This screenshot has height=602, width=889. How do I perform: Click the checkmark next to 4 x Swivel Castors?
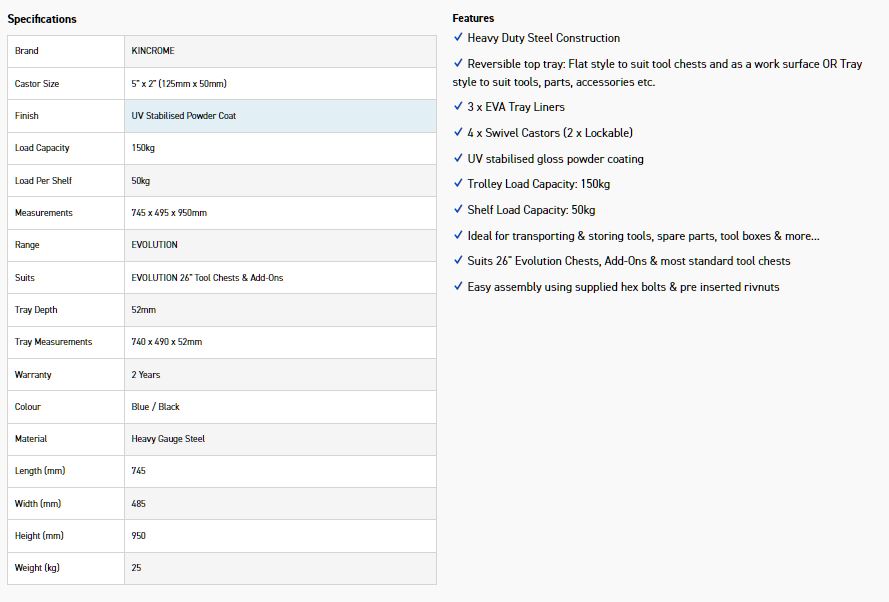point(457,133)
